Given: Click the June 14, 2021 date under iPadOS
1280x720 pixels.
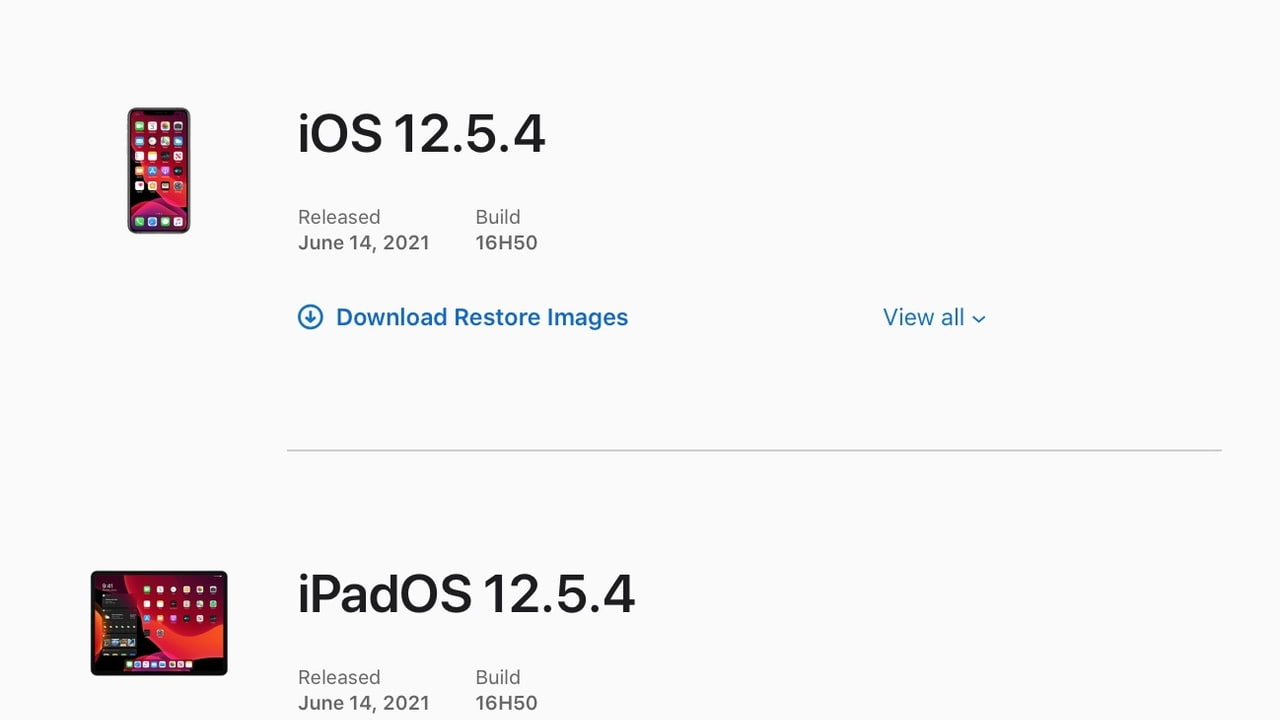Looking at the screenshot, I should [364, 702].
